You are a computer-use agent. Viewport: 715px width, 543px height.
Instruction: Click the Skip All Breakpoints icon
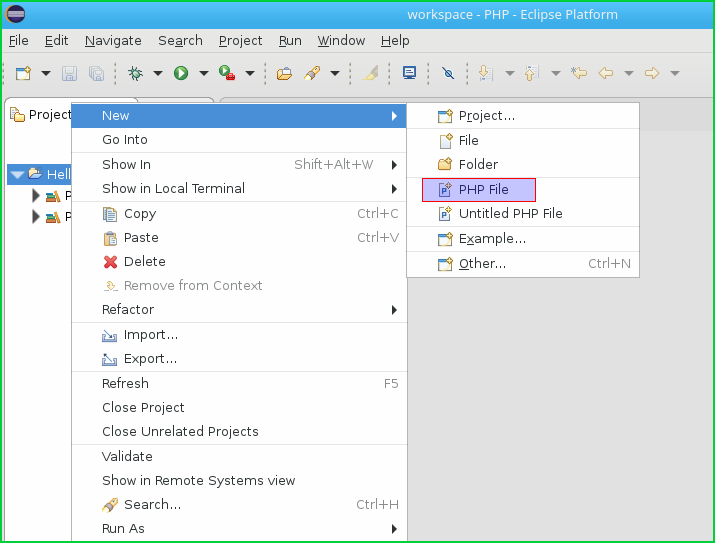click(448, 73)
